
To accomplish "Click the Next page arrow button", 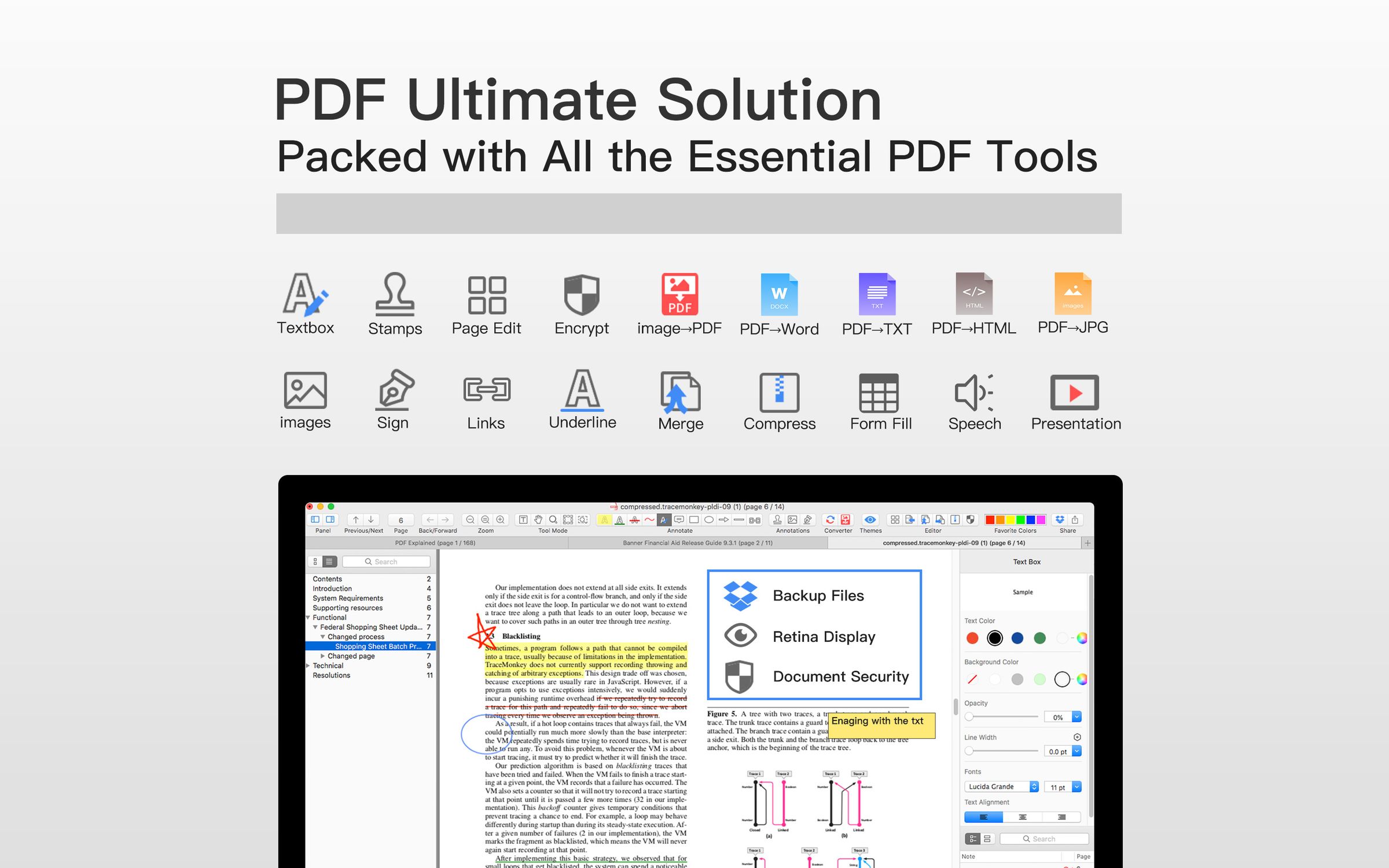I will pyautogui.click(x=371, y=520).
